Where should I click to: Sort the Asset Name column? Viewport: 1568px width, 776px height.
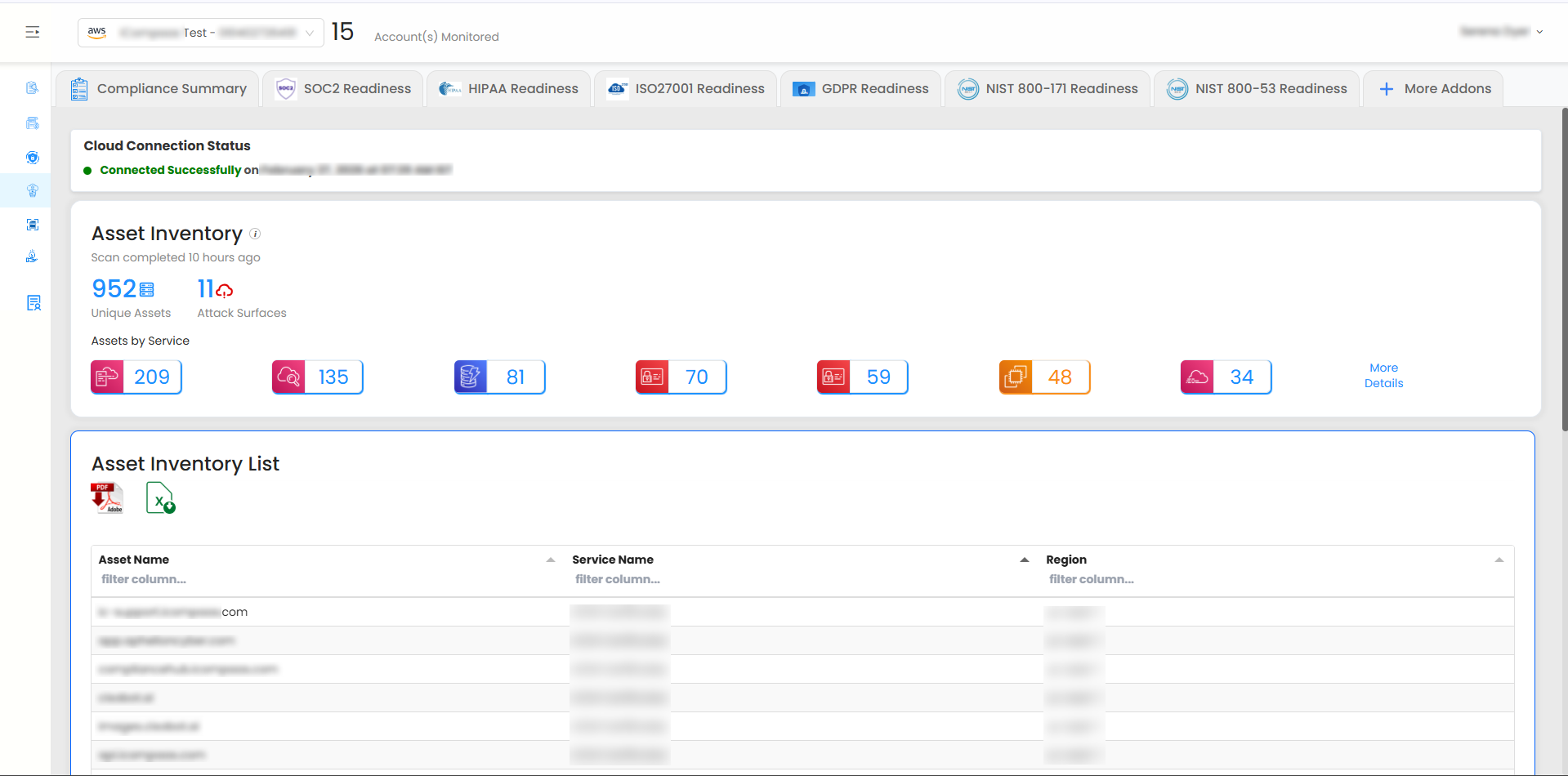click(x=550, y=560)
